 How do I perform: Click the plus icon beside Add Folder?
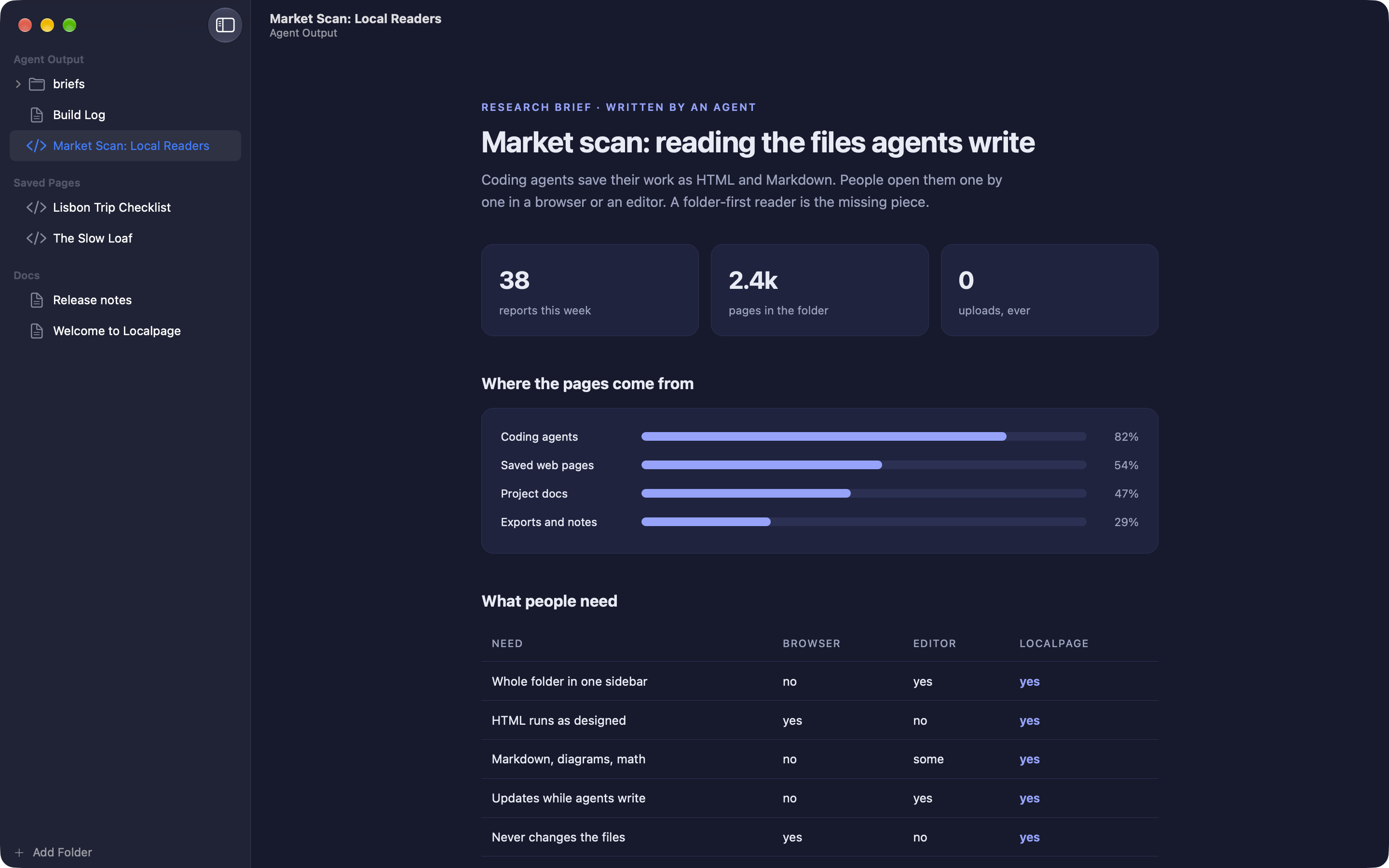pyautogui.click(x=19, y=853)
